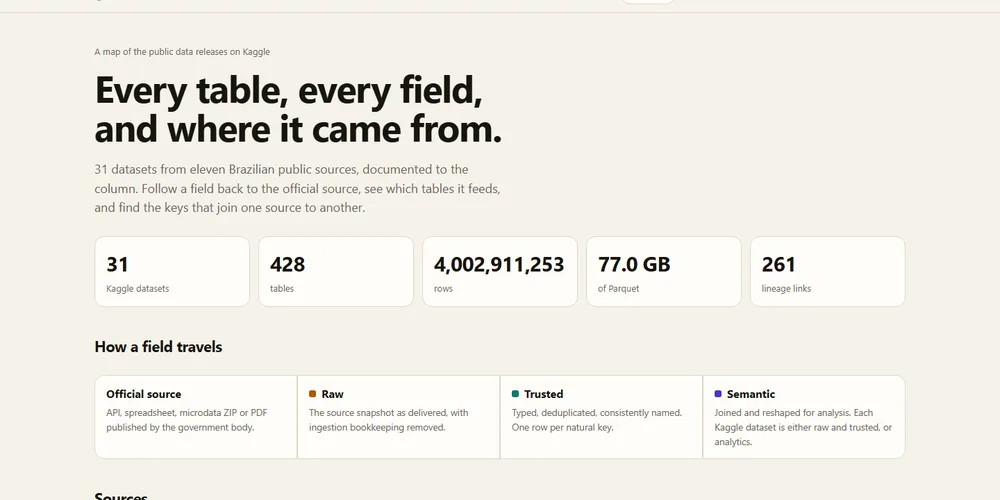
Task: Select the '428 tables' stat card
Action: [336, 272]
